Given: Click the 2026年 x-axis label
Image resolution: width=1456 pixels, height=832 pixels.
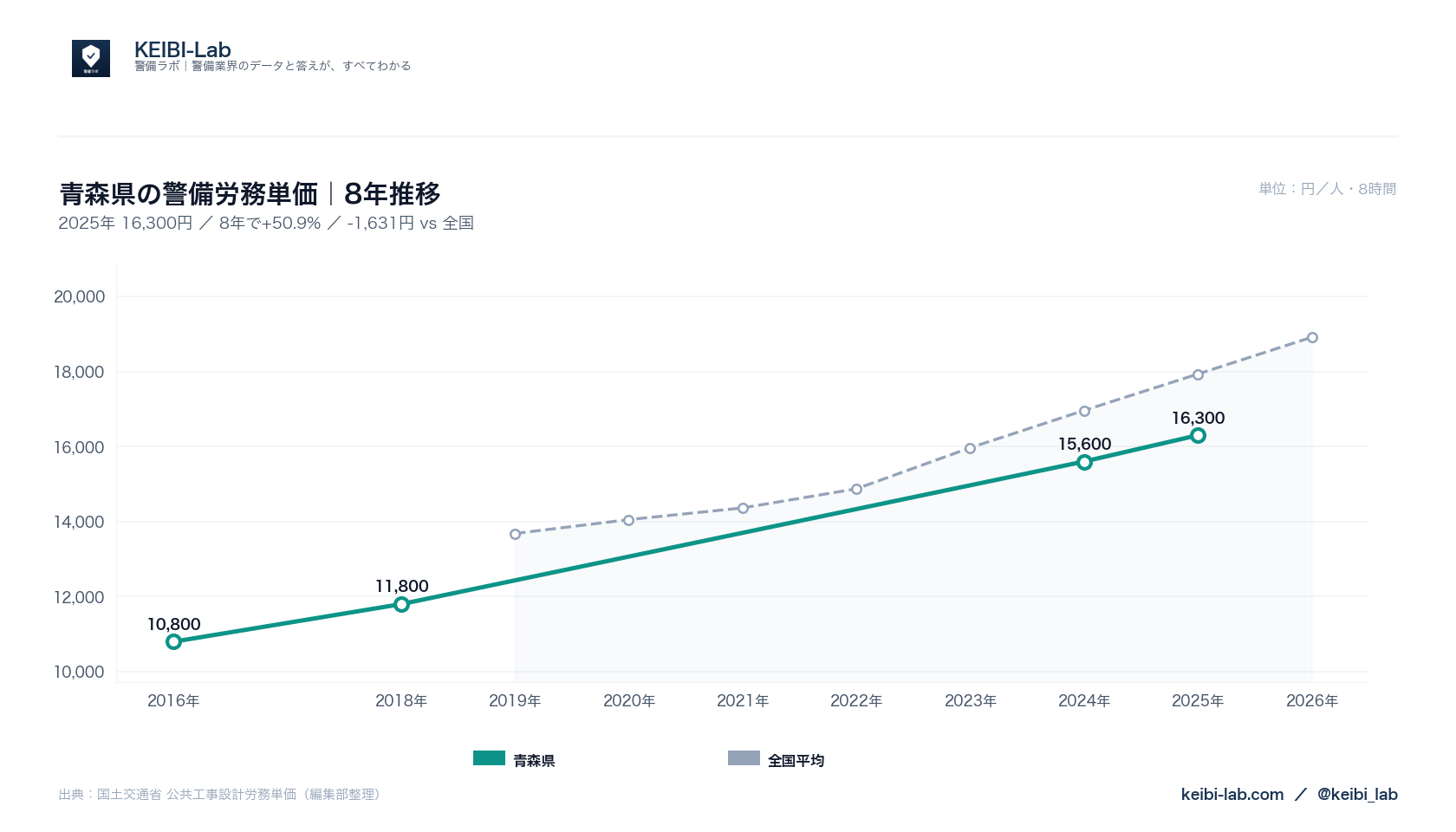Looking at the screenshot, I should [1312, 700].
